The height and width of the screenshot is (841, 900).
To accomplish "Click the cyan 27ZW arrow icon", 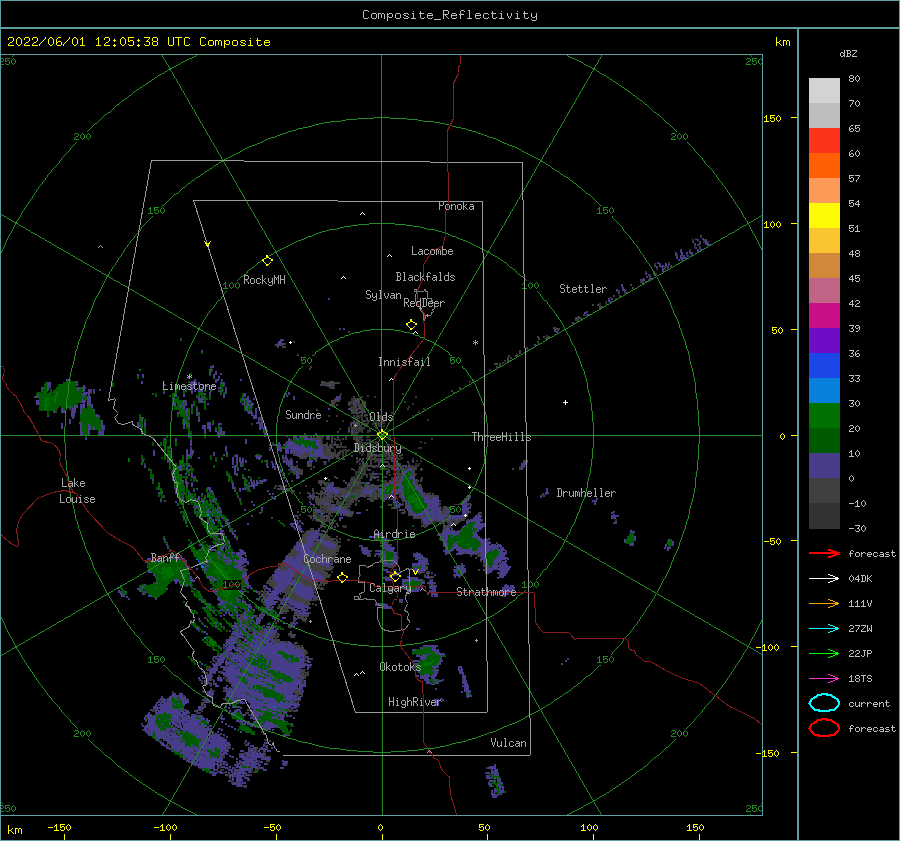I will coord(824,629).
